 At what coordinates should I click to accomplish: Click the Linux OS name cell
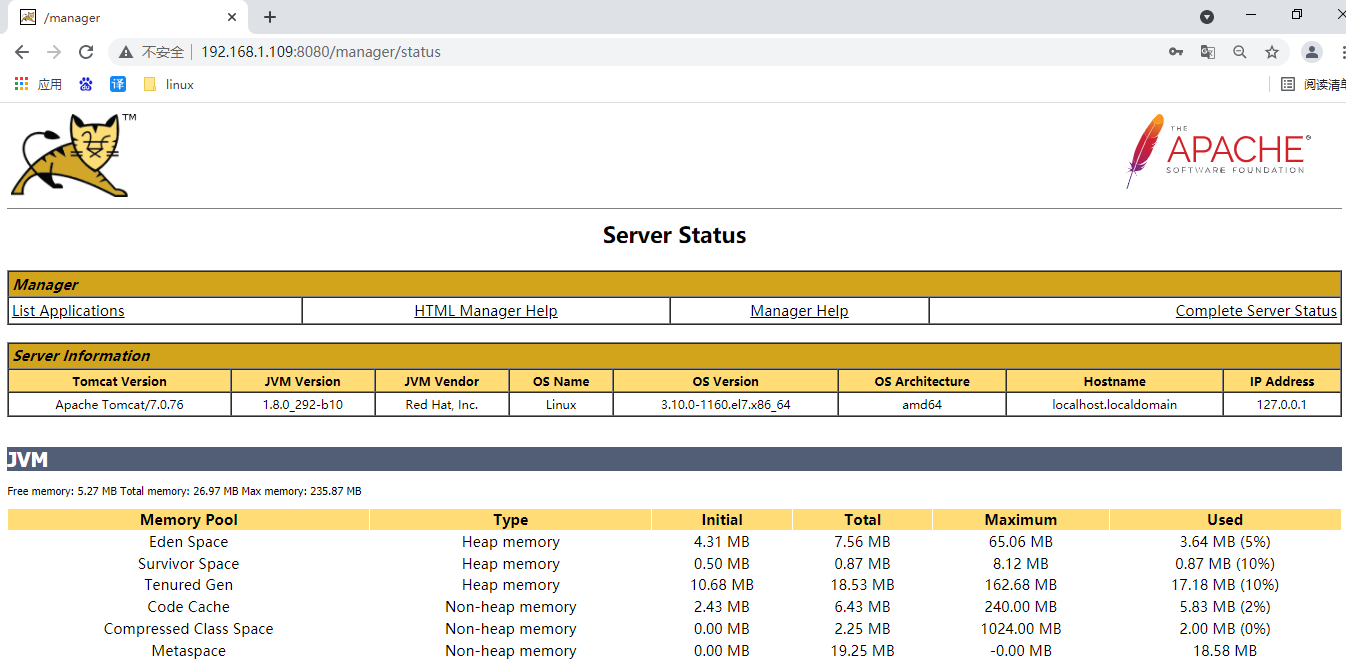561,405
